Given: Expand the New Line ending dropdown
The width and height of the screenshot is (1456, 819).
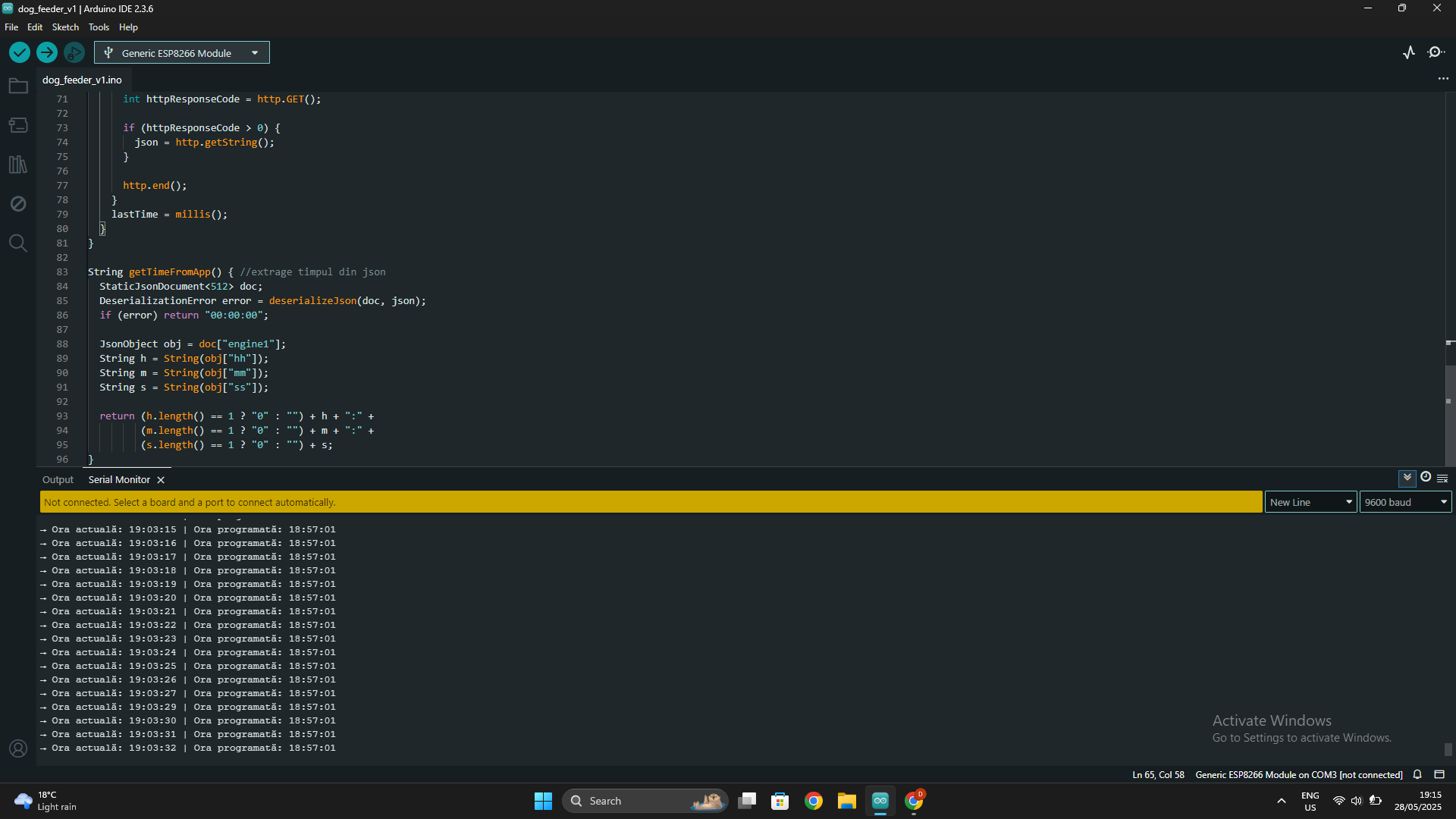Looking at the screenshot, I should click(x=1310, y=502).
